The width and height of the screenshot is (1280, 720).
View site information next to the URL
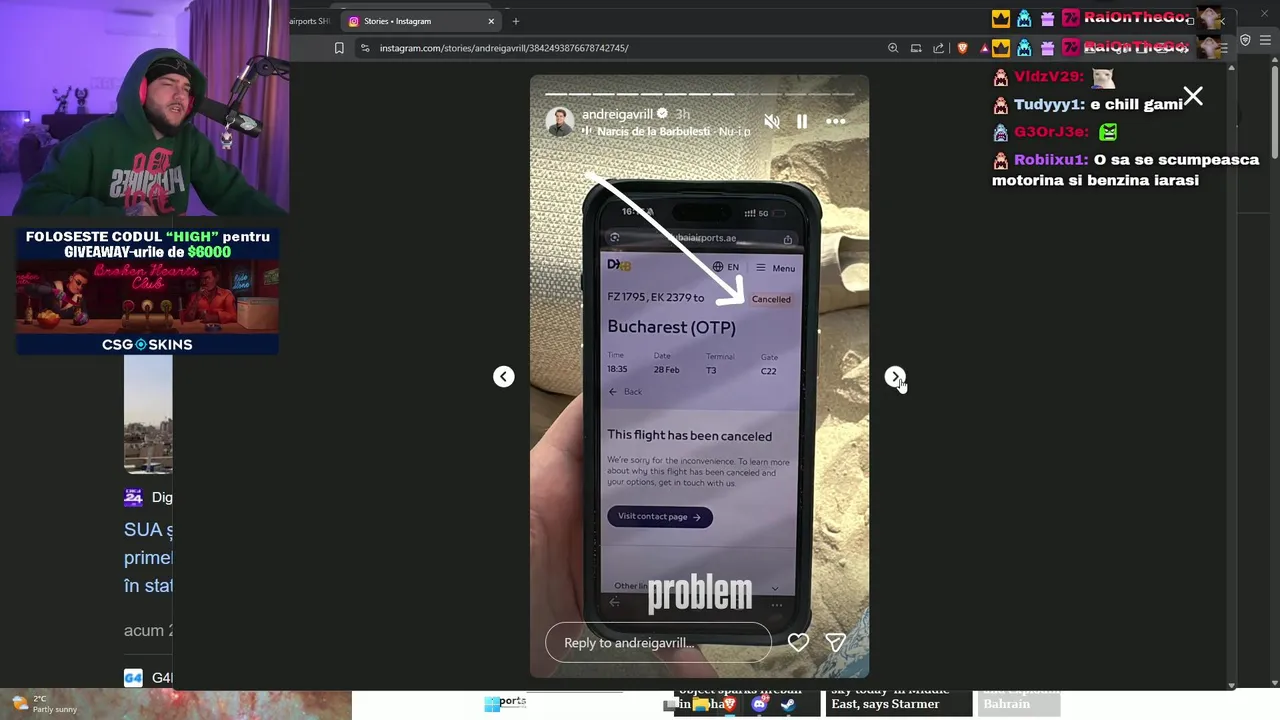(365, 48)
